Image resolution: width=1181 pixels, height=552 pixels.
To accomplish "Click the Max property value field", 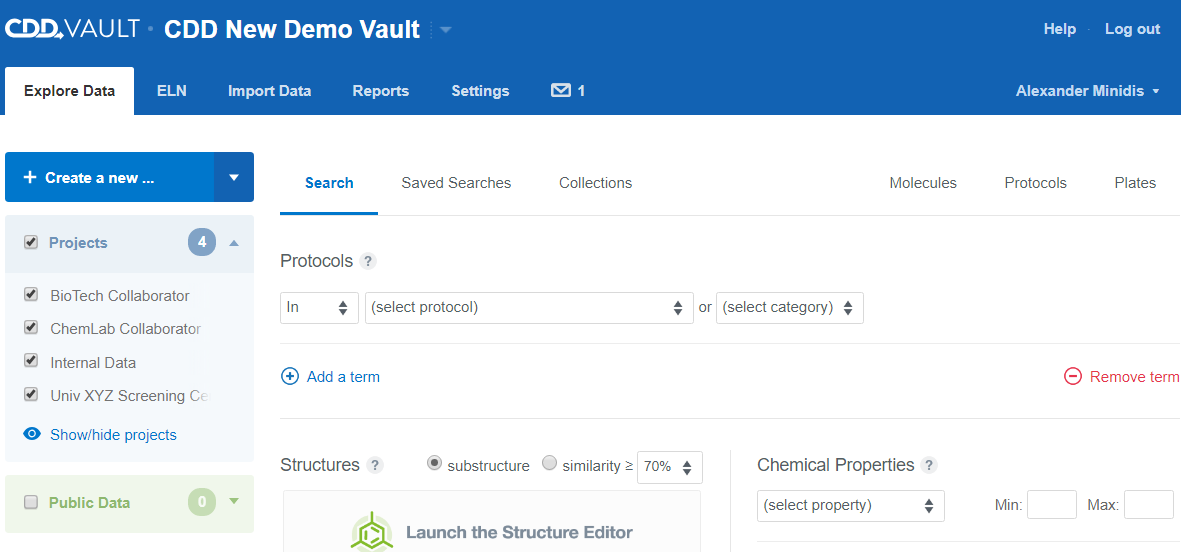I will (1149, 505).
